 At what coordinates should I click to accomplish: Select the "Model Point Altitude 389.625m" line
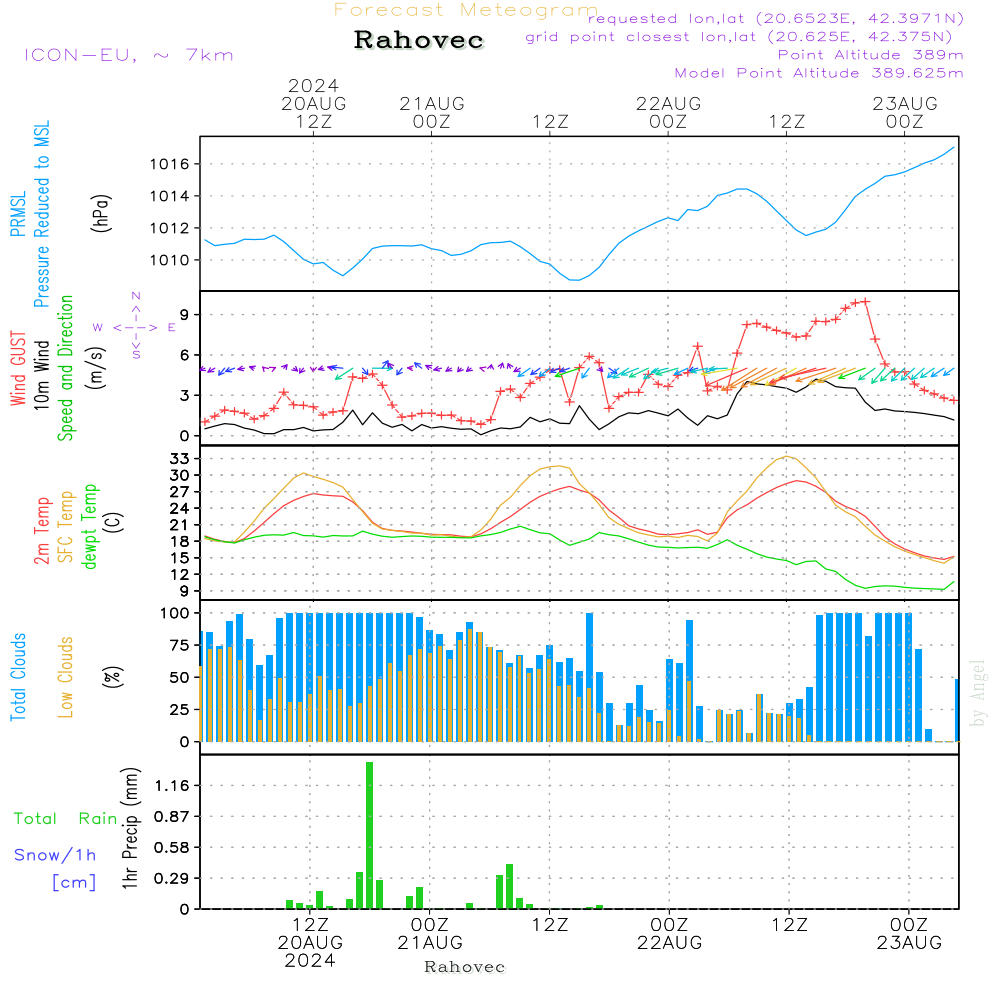(x=819, y=73)
